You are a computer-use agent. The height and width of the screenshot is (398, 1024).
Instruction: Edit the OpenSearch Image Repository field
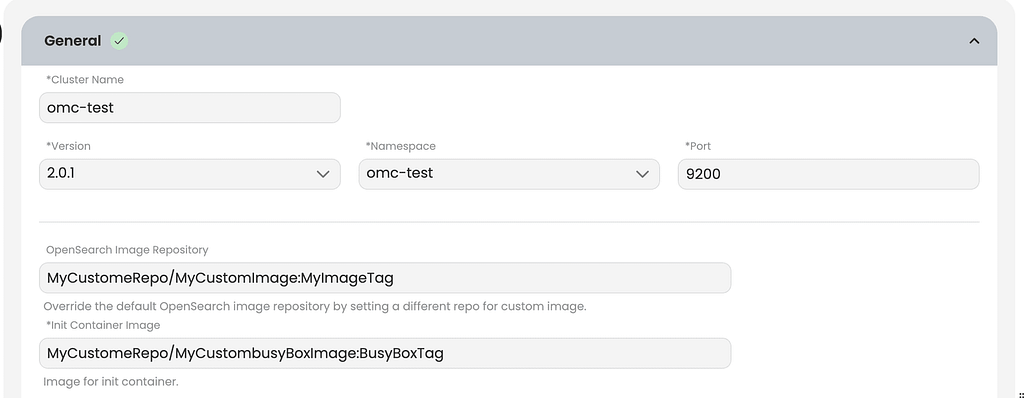(x=385, y=278)
